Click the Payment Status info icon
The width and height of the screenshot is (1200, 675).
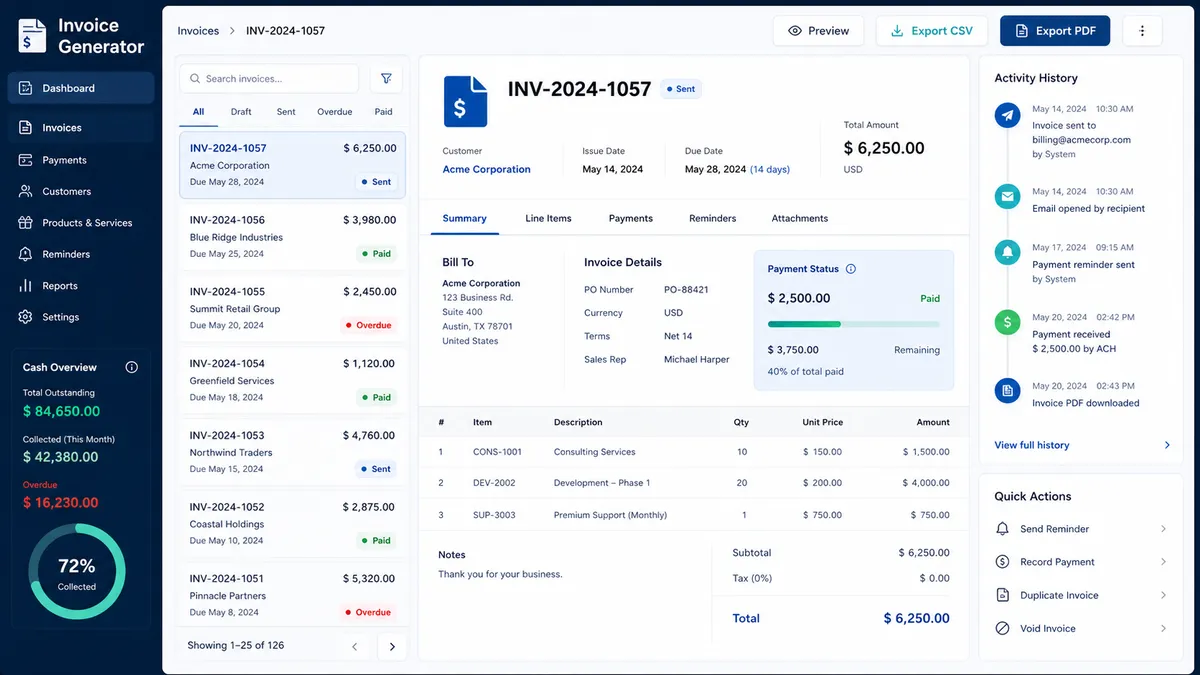[x=851, y=269]
